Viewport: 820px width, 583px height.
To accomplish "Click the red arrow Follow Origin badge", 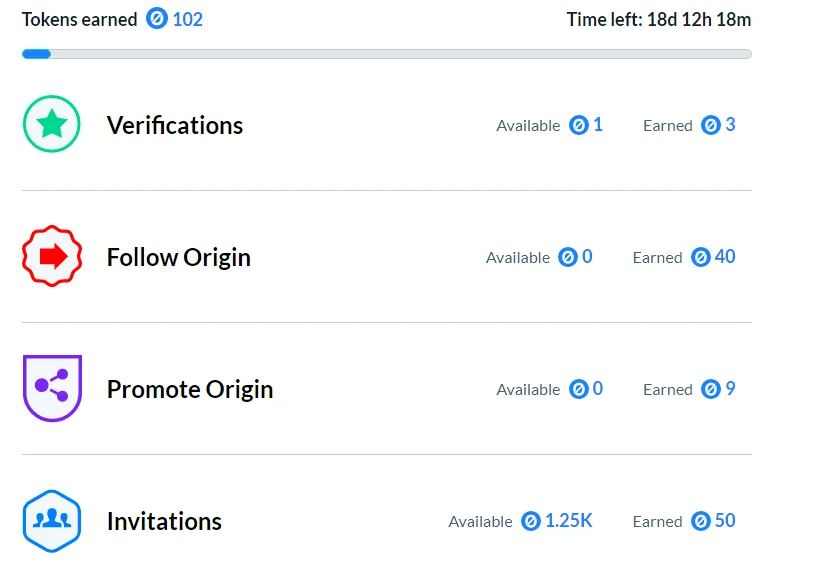I will [x=52, y=256].
